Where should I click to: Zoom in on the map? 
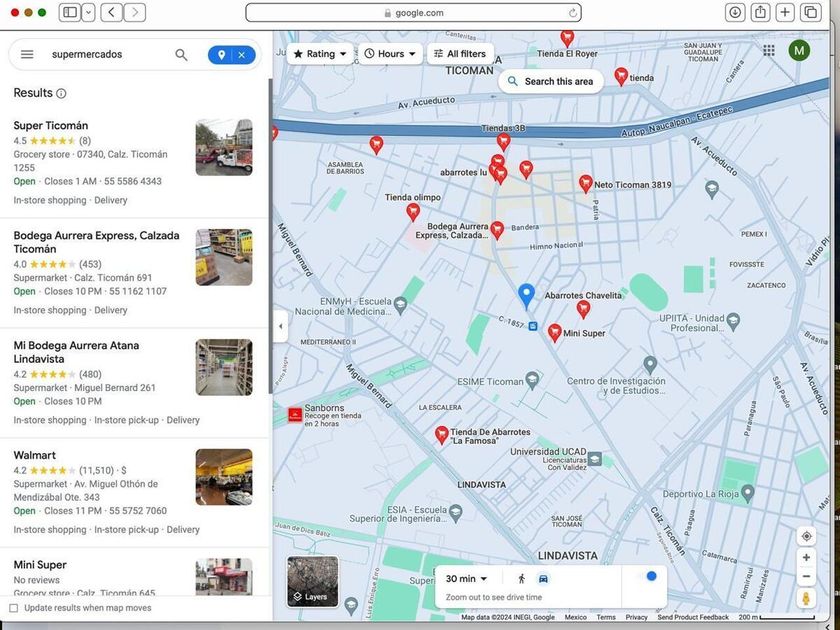[x=806, y=557]
